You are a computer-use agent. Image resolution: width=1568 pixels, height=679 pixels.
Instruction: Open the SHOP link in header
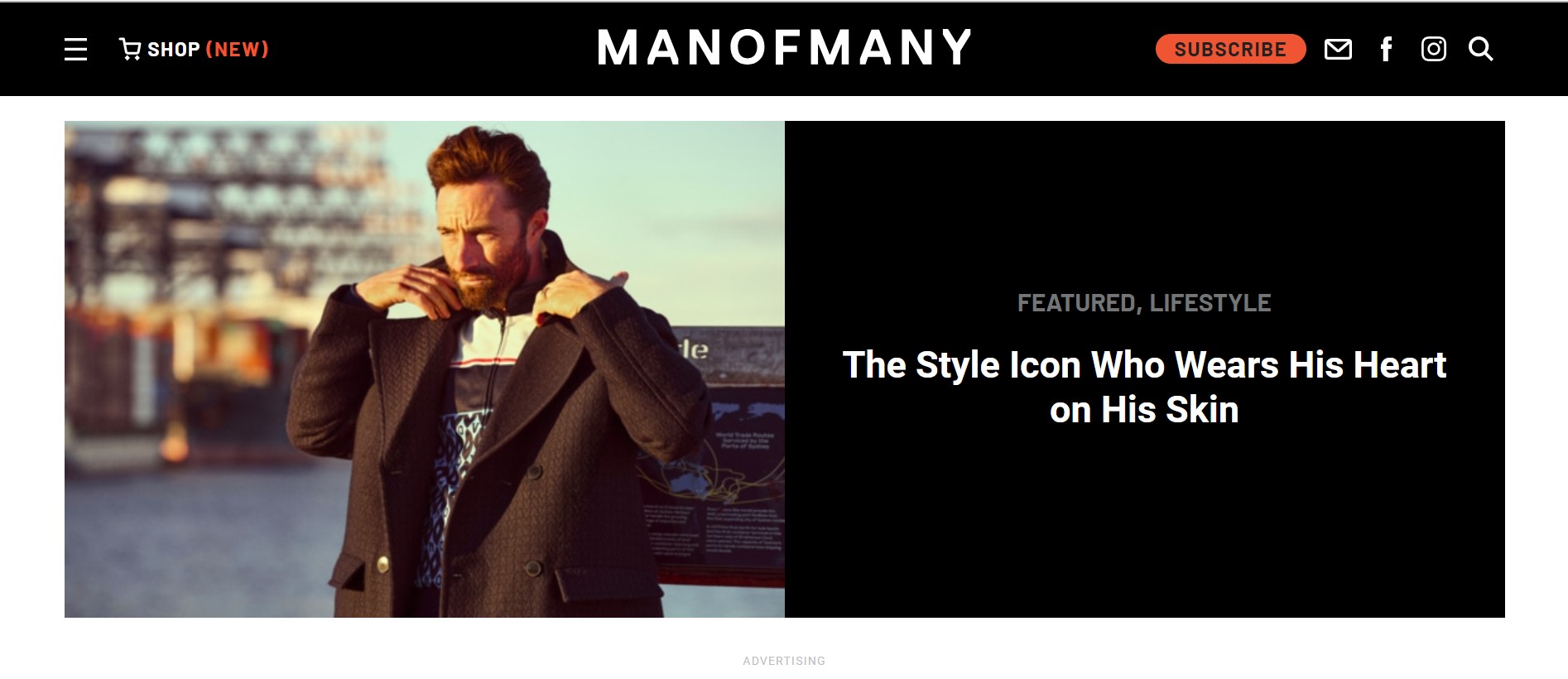click(174, 50)
